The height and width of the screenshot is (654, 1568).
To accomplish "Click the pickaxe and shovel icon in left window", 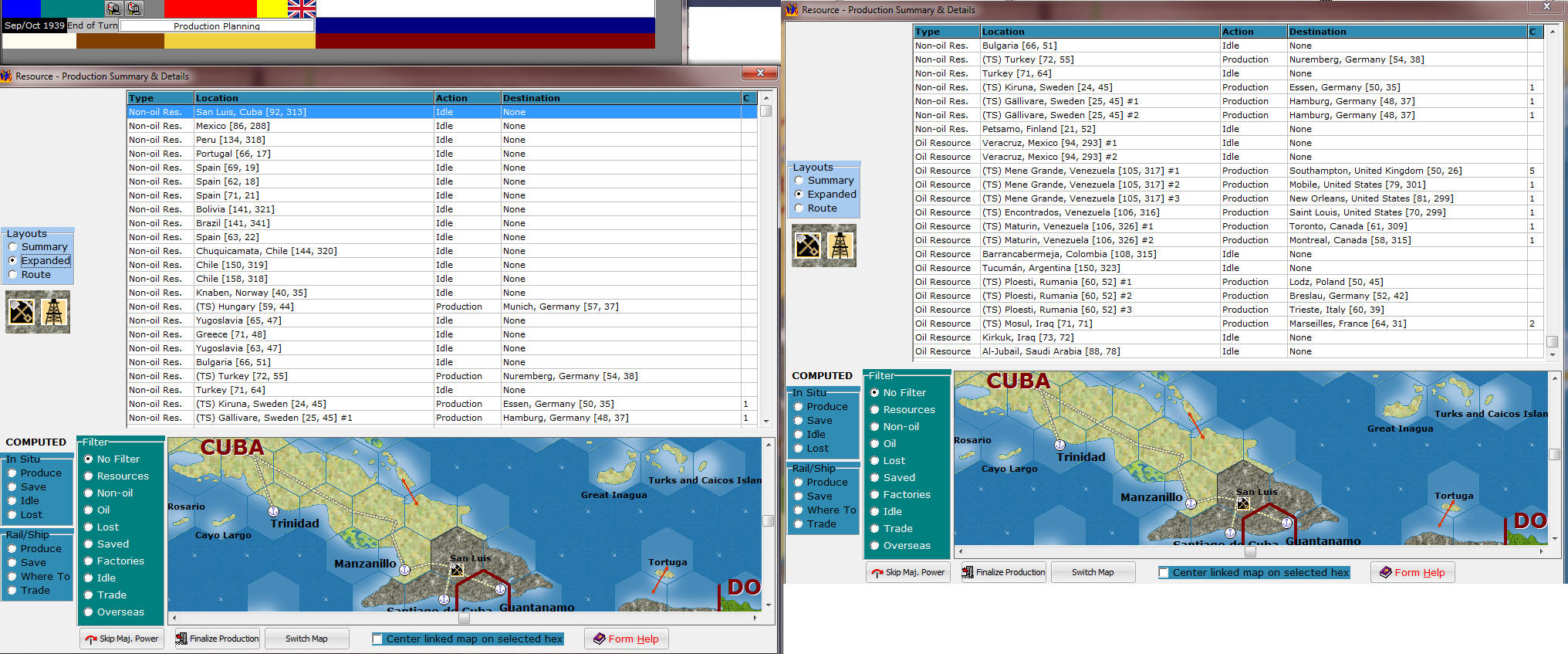I will (x=22, y=312).
